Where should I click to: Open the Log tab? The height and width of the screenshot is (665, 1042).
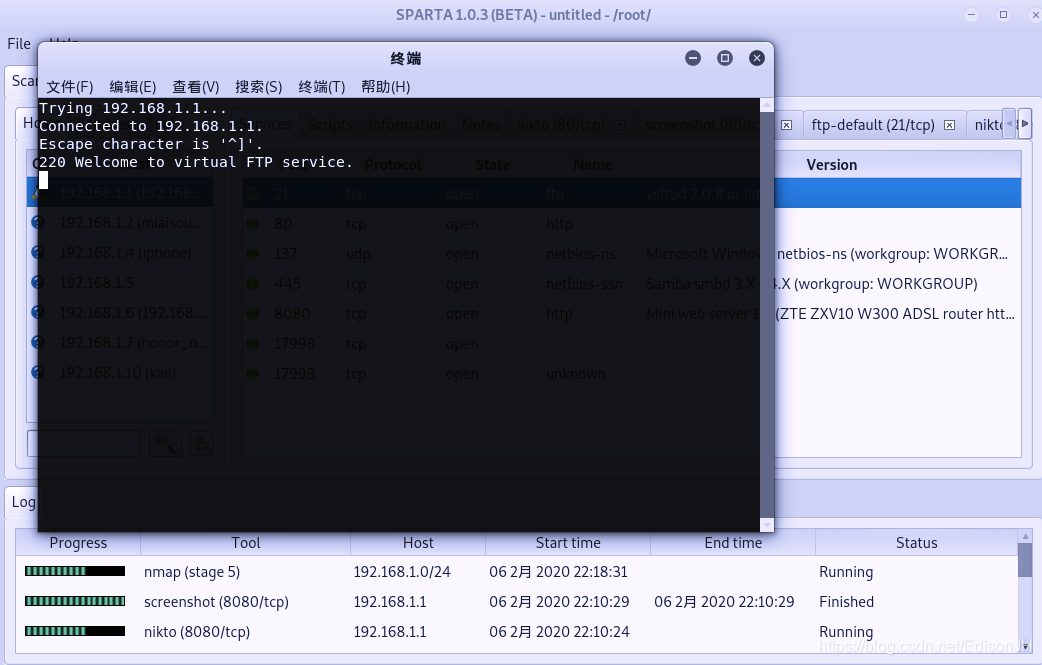pyautogui.click(x=23, y=502)
